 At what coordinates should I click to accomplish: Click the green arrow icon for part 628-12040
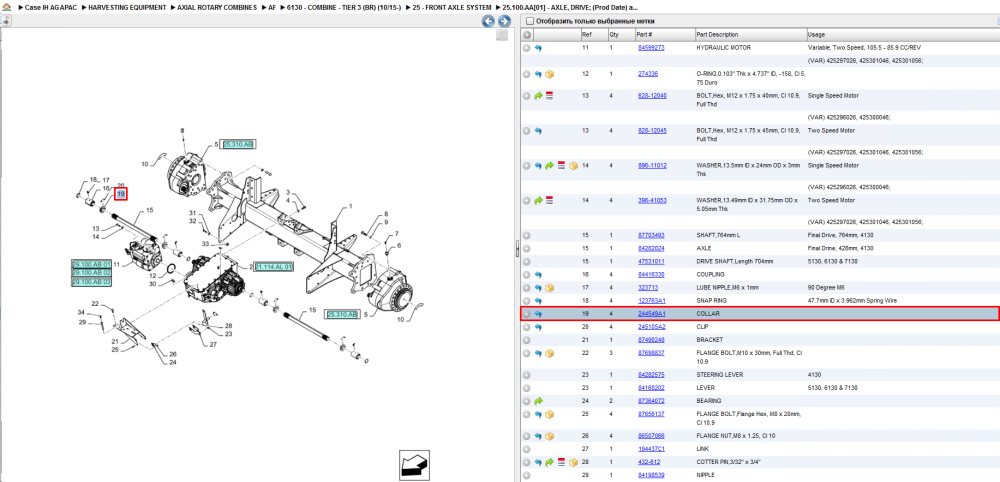click(538, 96)
